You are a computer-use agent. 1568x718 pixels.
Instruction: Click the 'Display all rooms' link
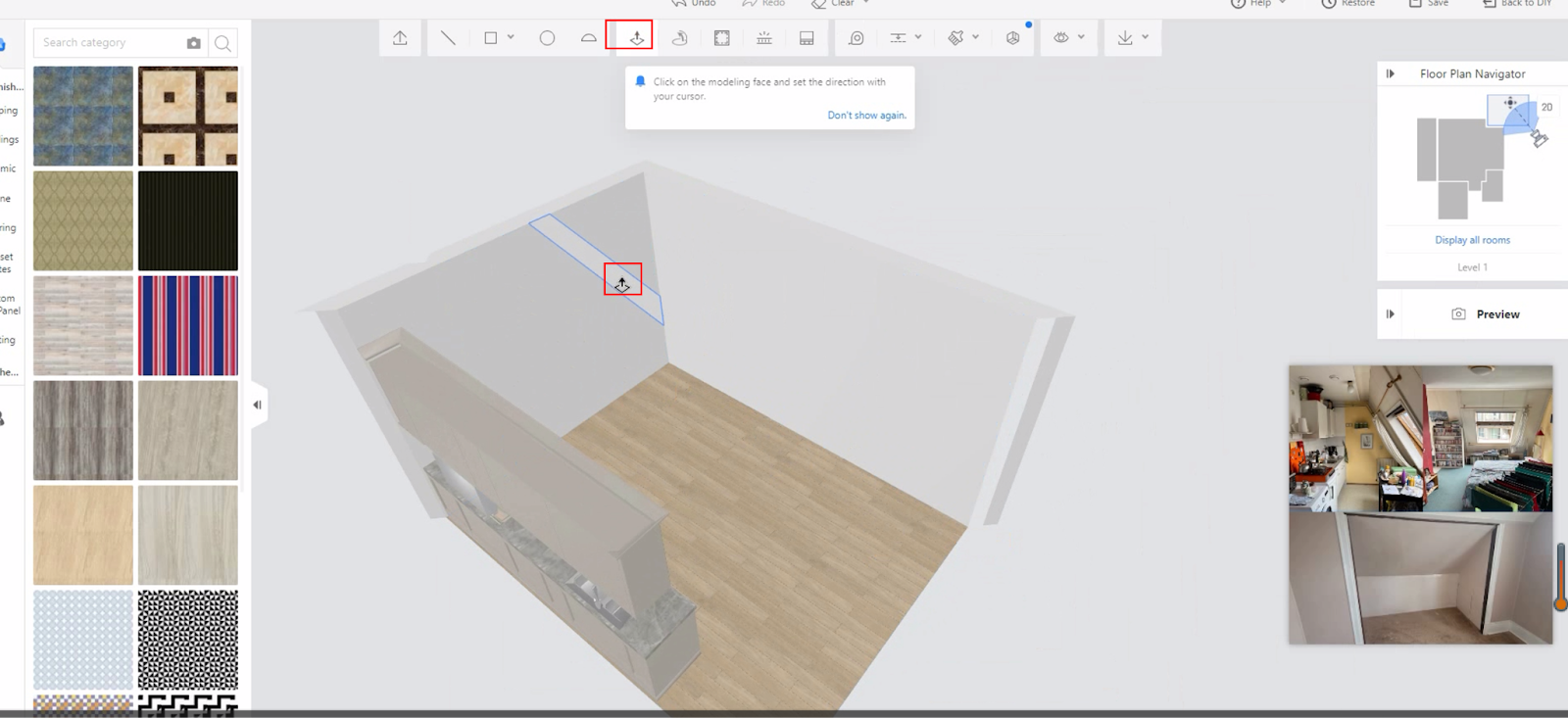coord(1472,240)
